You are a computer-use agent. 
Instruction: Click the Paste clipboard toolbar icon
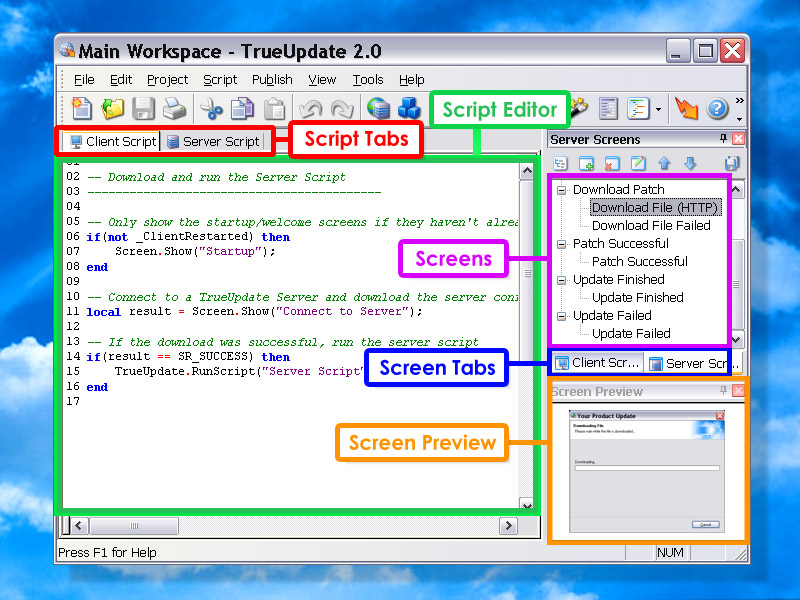click(274, 108)
